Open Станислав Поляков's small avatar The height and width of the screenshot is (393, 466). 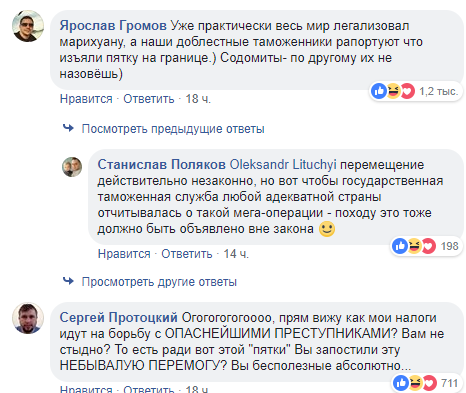[x=72, y=167]
